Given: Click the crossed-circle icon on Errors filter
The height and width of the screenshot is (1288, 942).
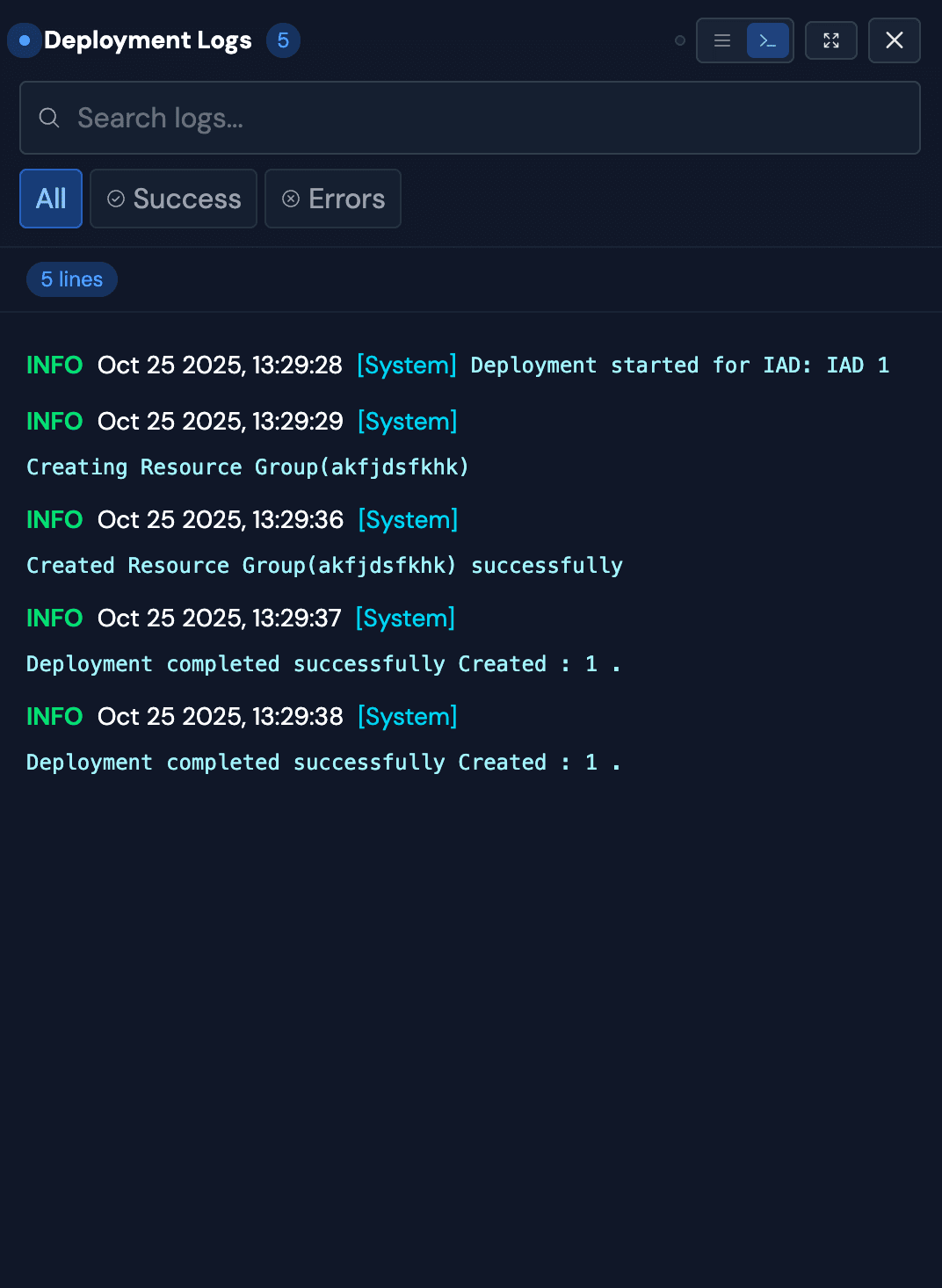Looking at the screenshot, I should 291,199.
